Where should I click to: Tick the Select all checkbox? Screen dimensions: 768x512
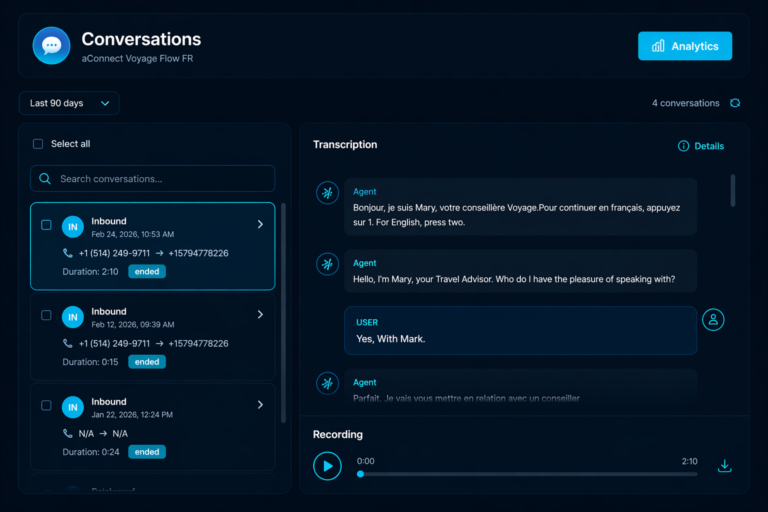click(38, 144)
